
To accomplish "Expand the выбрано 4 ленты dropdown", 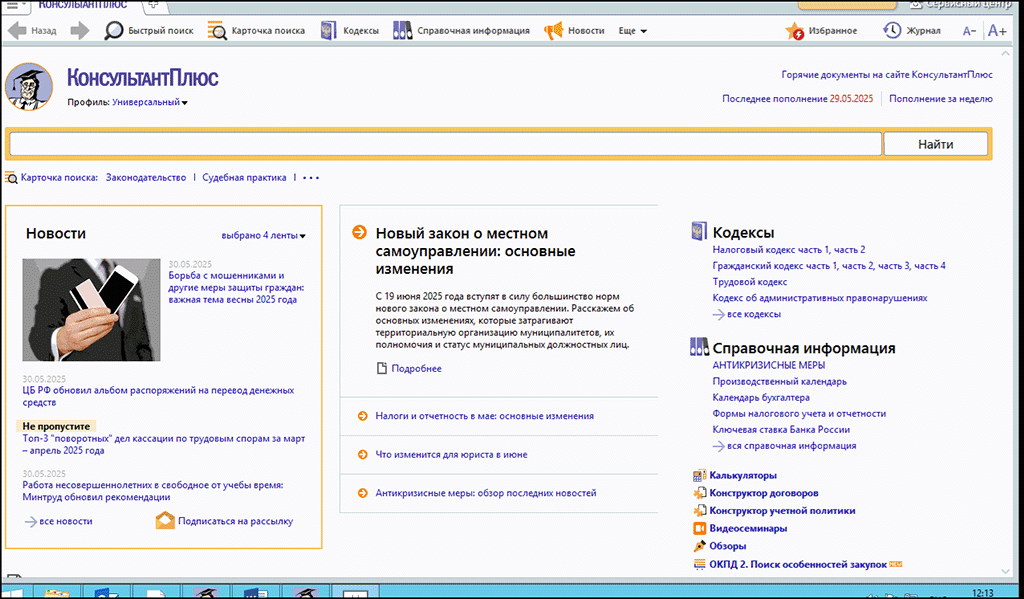I will 263,236.
